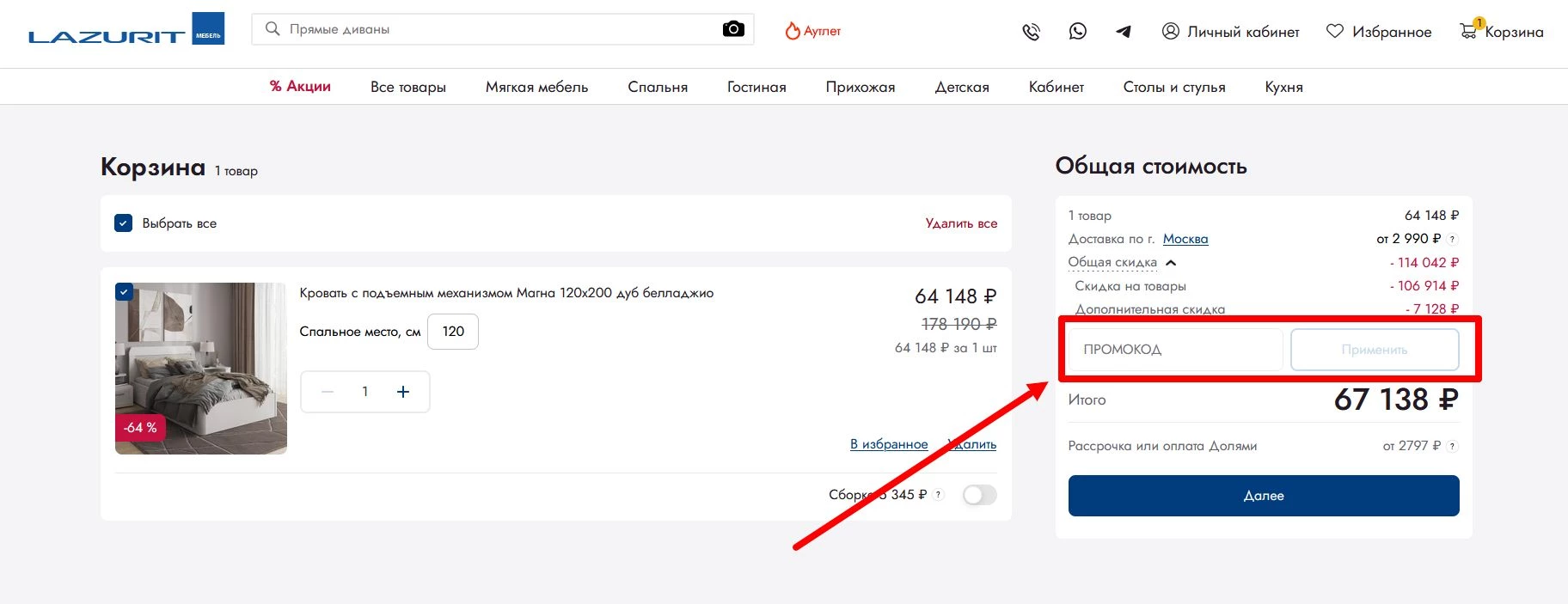Open the cart icon in header
Viewport: 1568px width, 604px height.
1469,31
